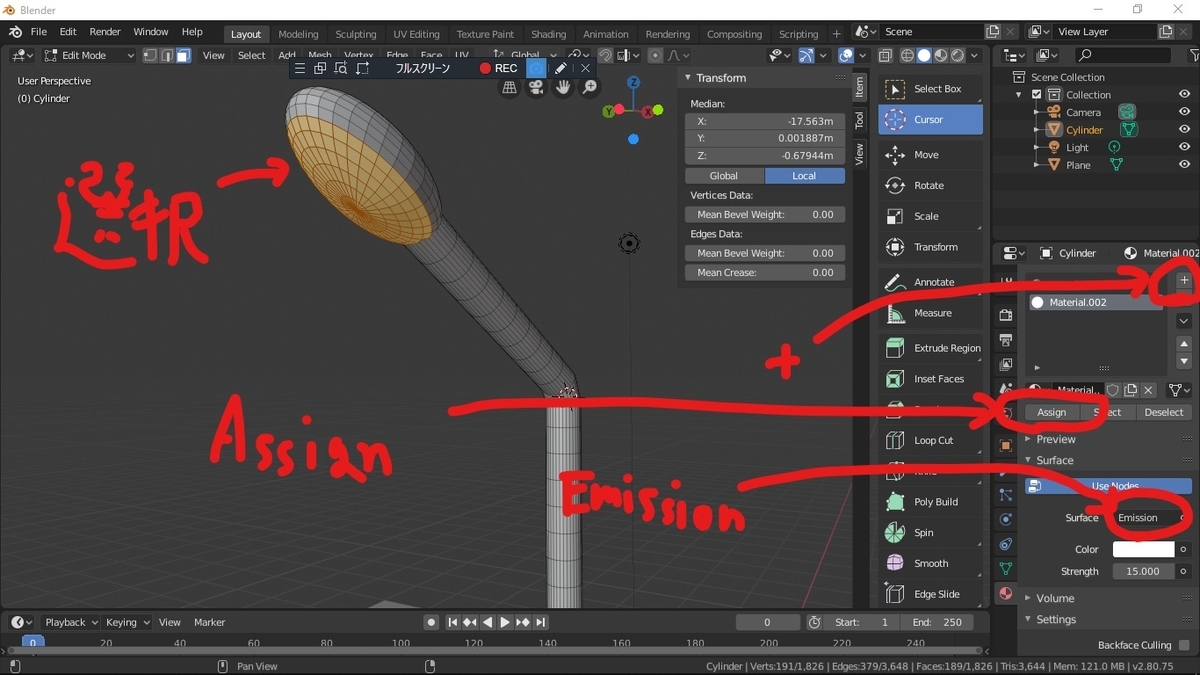
Task: Activate the Cursor tool
Action: (x=930, y=120)
